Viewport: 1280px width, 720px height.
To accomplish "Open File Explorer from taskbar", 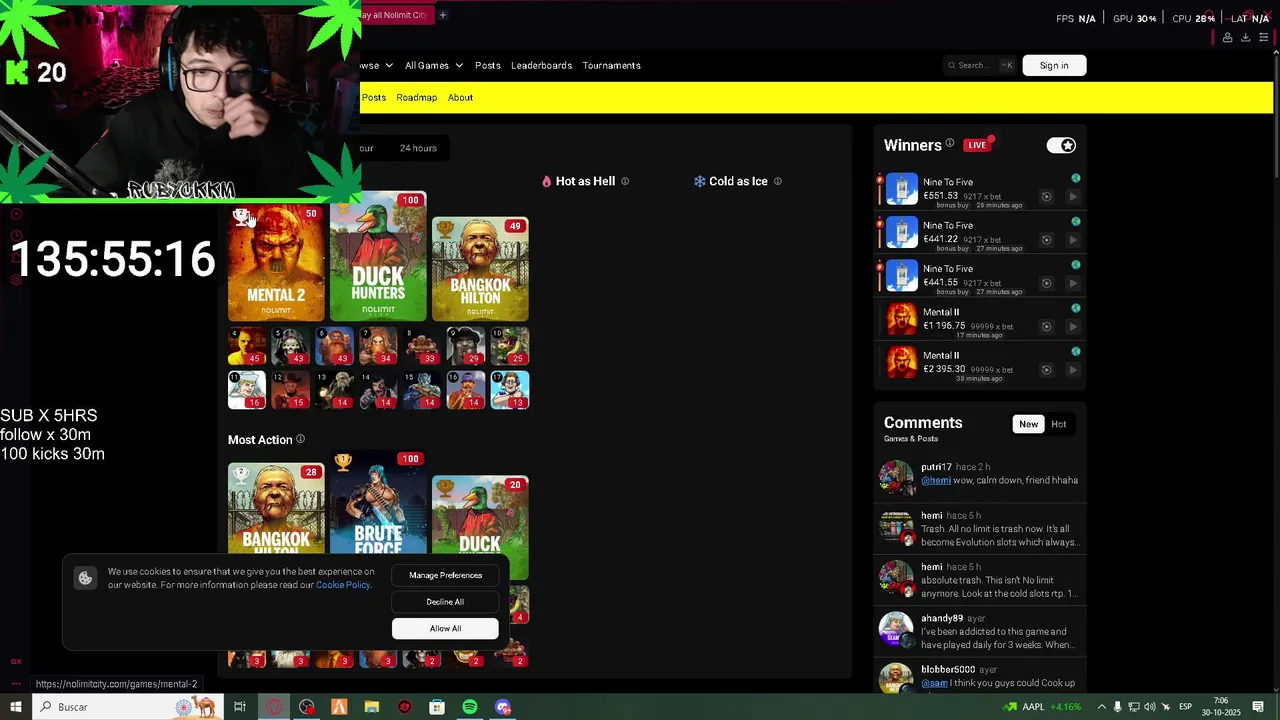I will pyautogui.click(x=372, y=707).
